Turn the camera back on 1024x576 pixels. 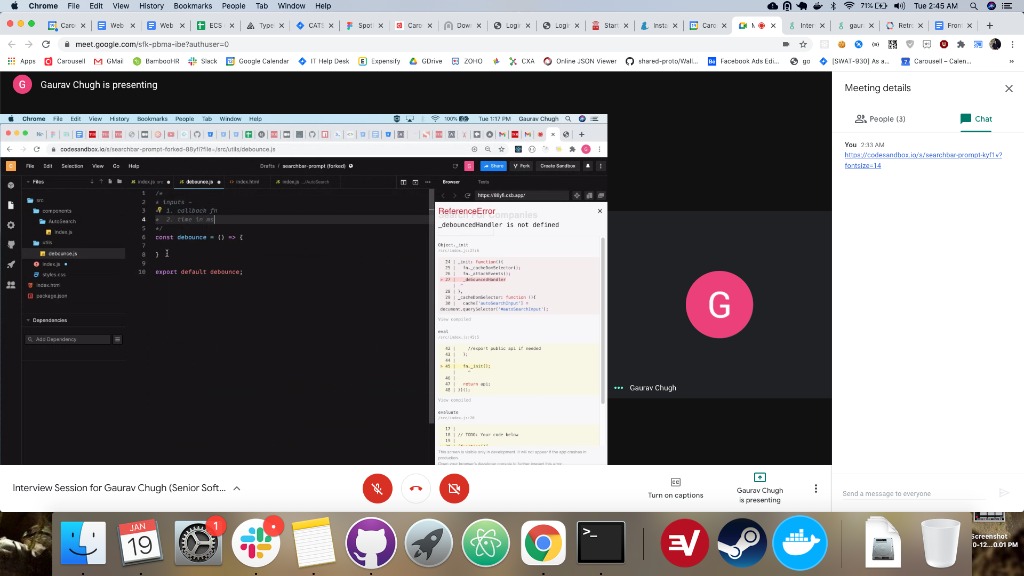click(454, 489)
